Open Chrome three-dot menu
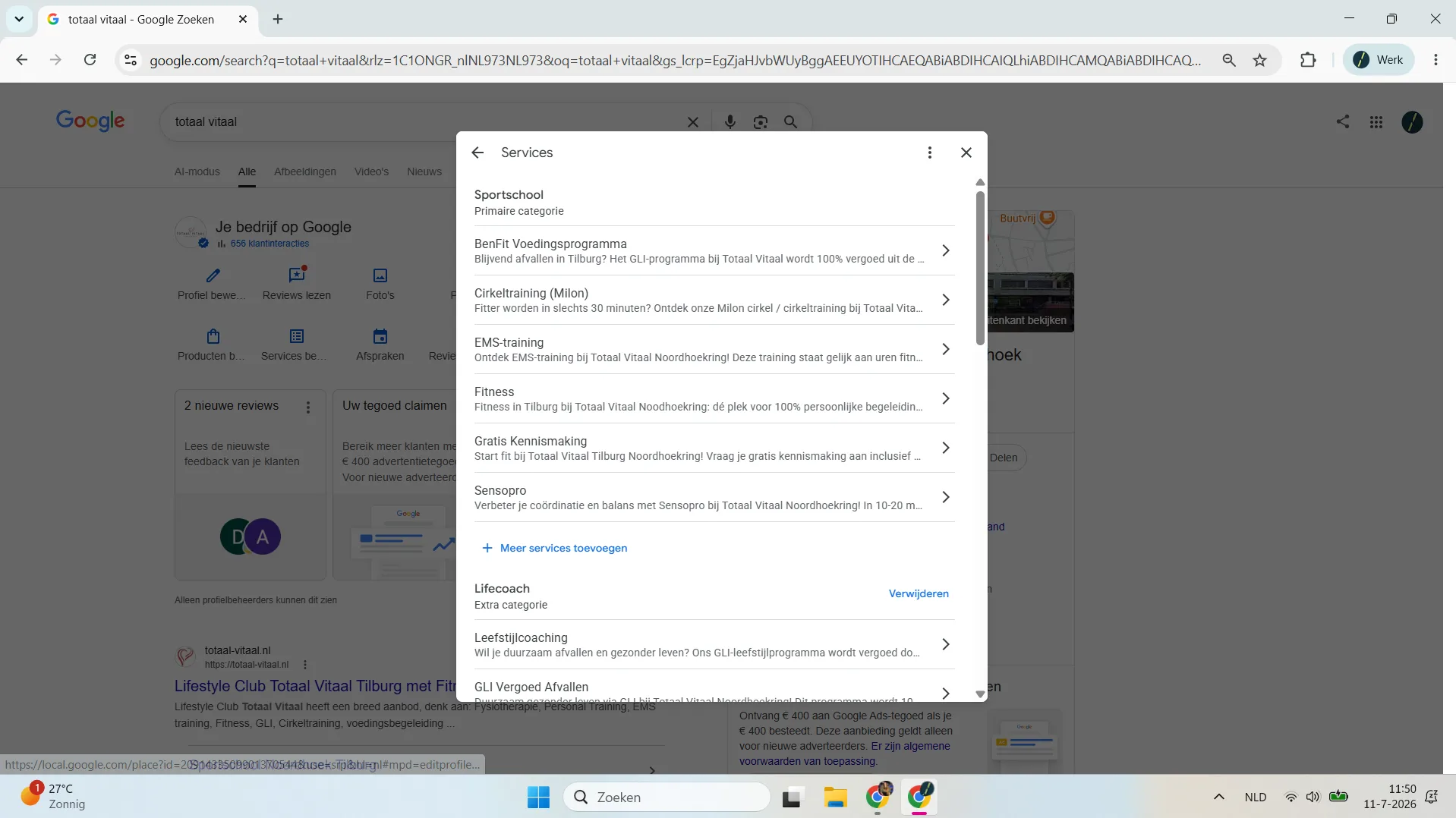 pos(1435,60)
